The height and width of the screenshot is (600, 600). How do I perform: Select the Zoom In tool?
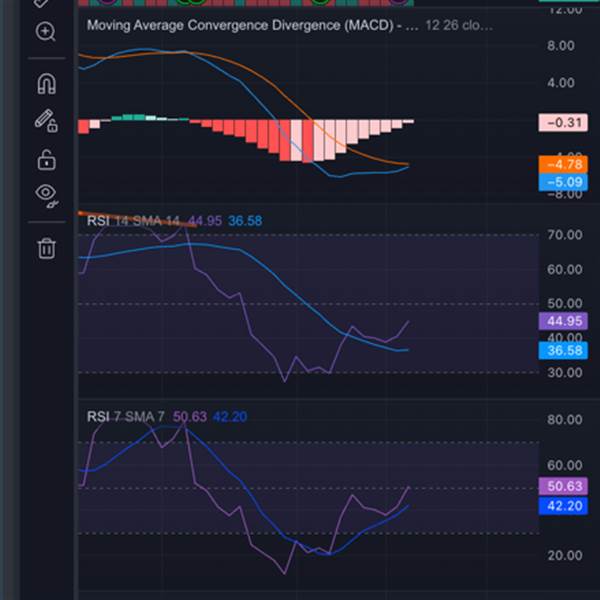point(46,32)
